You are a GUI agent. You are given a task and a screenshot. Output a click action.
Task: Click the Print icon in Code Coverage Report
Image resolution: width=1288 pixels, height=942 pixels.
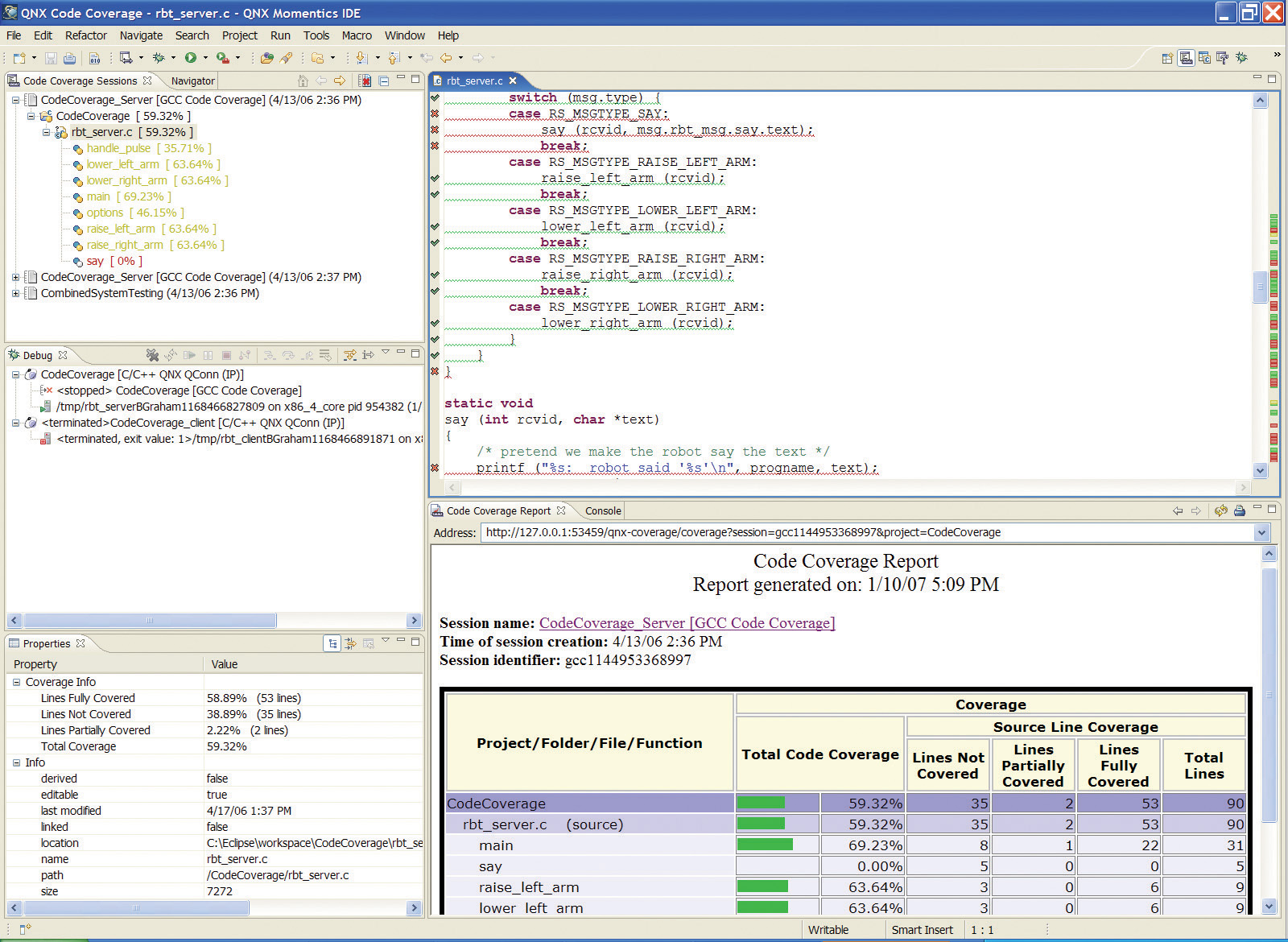point(1239,510)
